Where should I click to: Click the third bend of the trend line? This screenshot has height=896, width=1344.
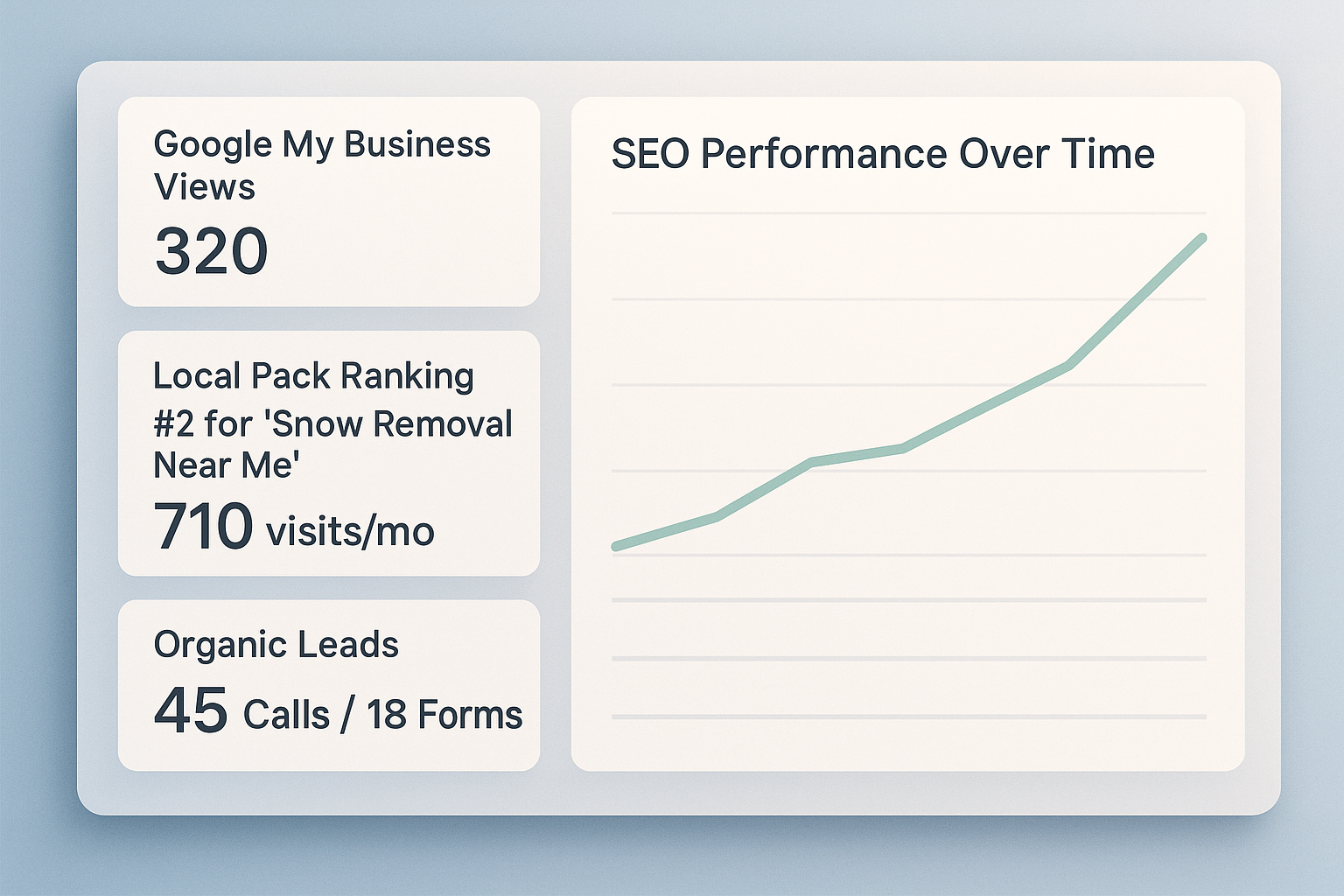point(812,462)
